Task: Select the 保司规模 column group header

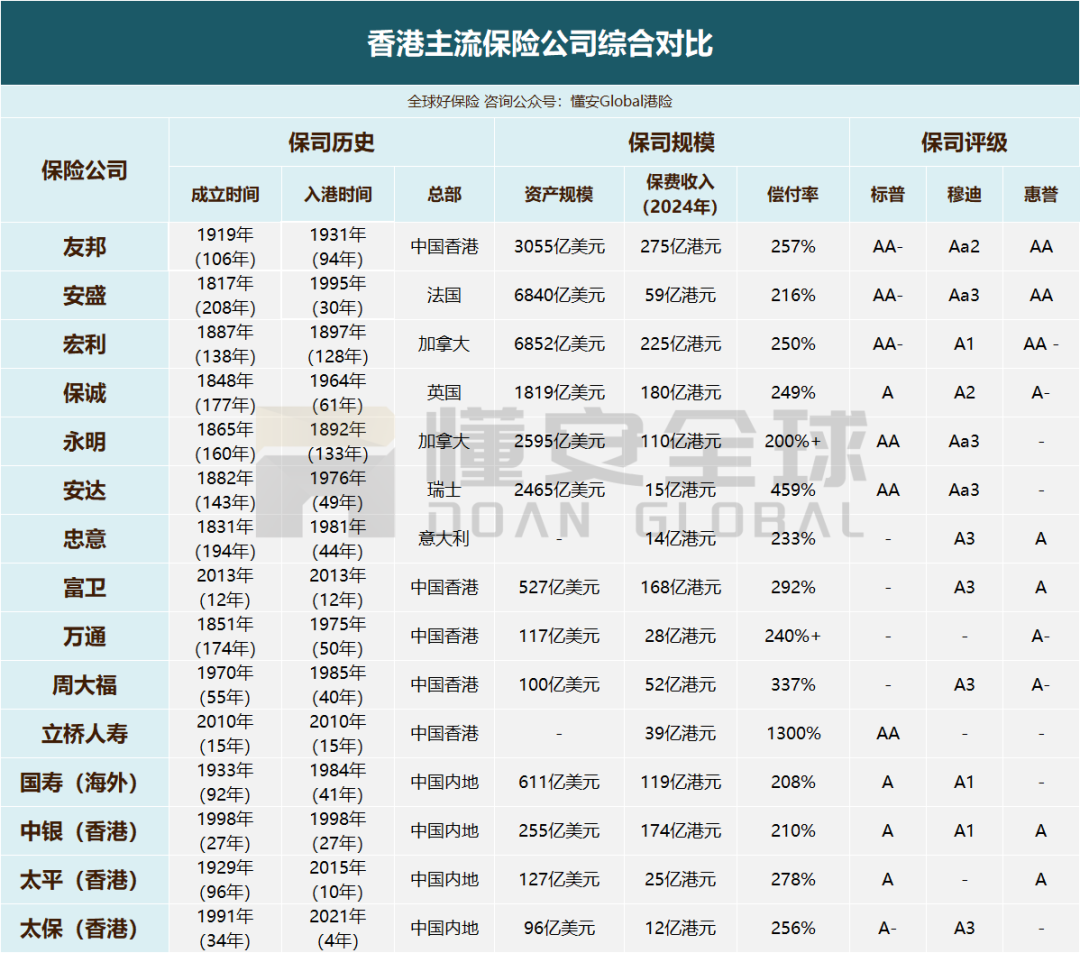Action: pyautogui.click(x=671, y=143)
